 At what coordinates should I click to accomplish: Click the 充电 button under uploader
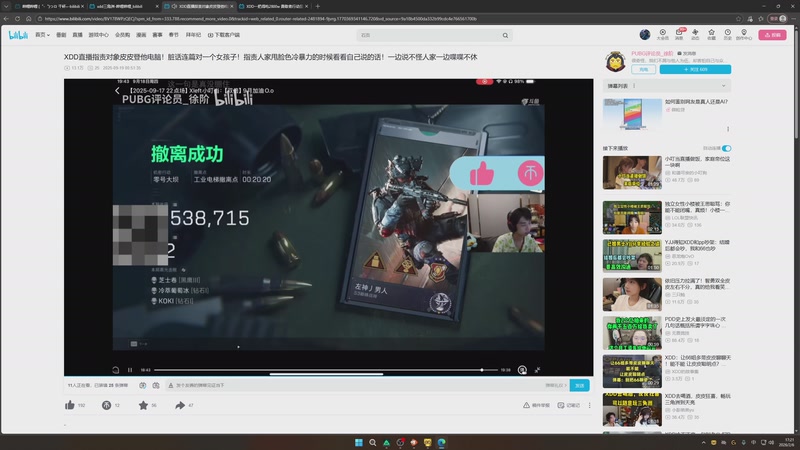(643, 69)
